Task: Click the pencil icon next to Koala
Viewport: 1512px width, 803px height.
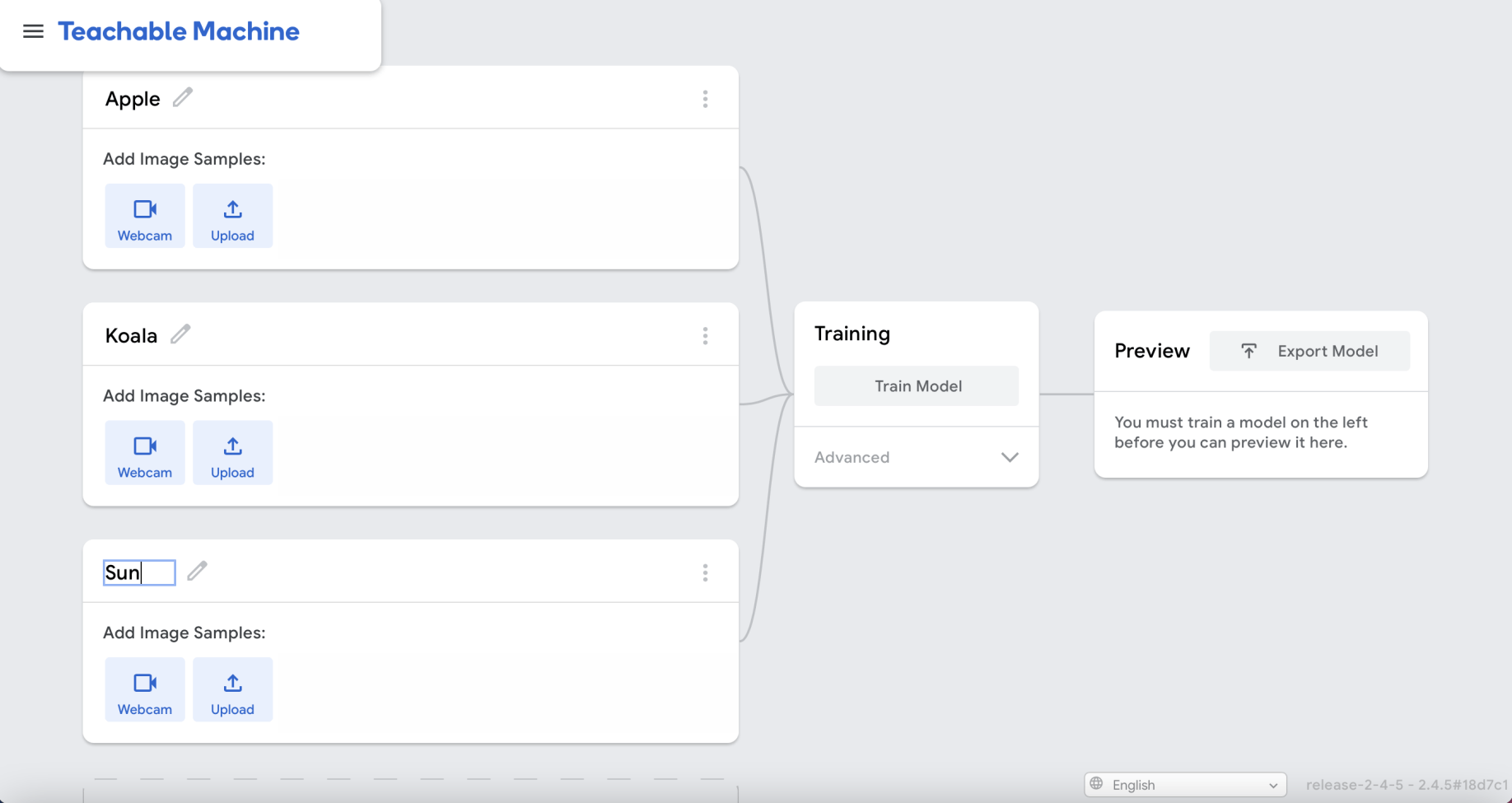Action: (x=180, y=334)
